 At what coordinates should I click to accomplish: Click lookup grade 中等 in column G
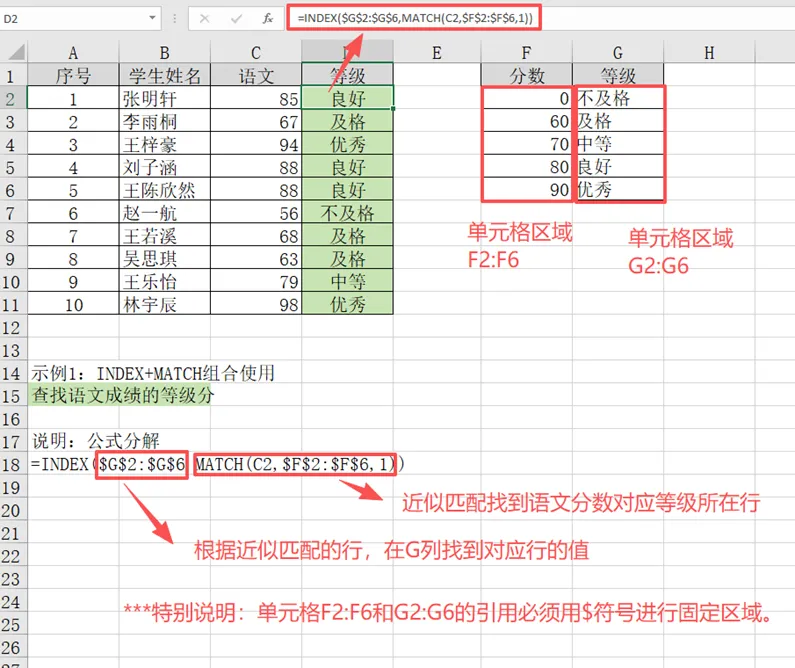[x=619, y=144]
